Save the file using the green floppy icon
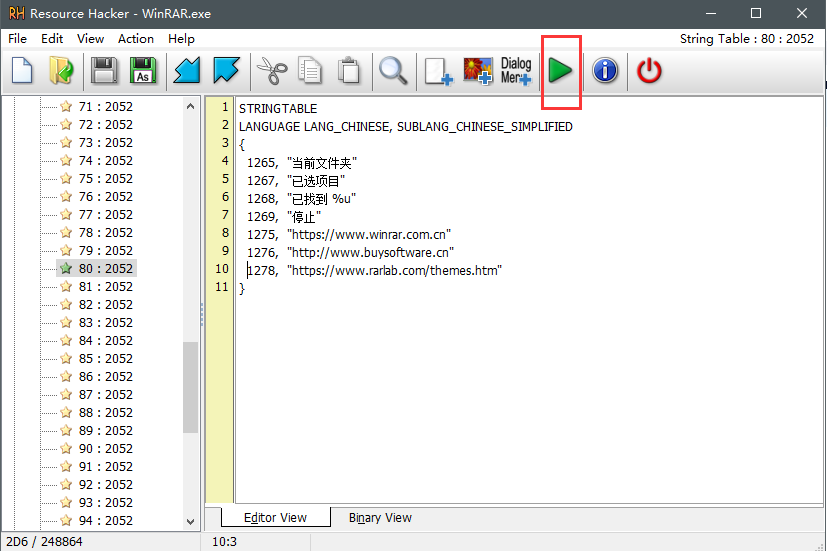Screen dimensions: 827x551 click(x=105, y=71)
